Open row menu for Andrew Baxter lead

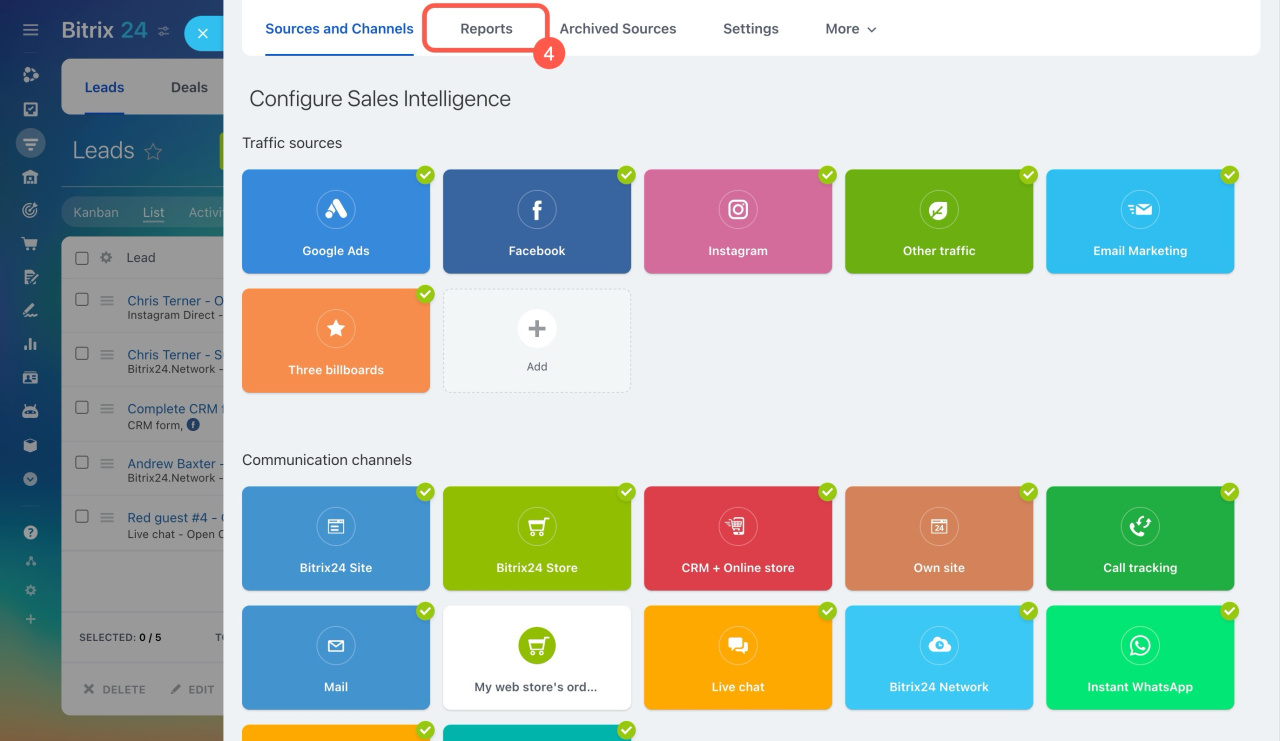[107, 463]
